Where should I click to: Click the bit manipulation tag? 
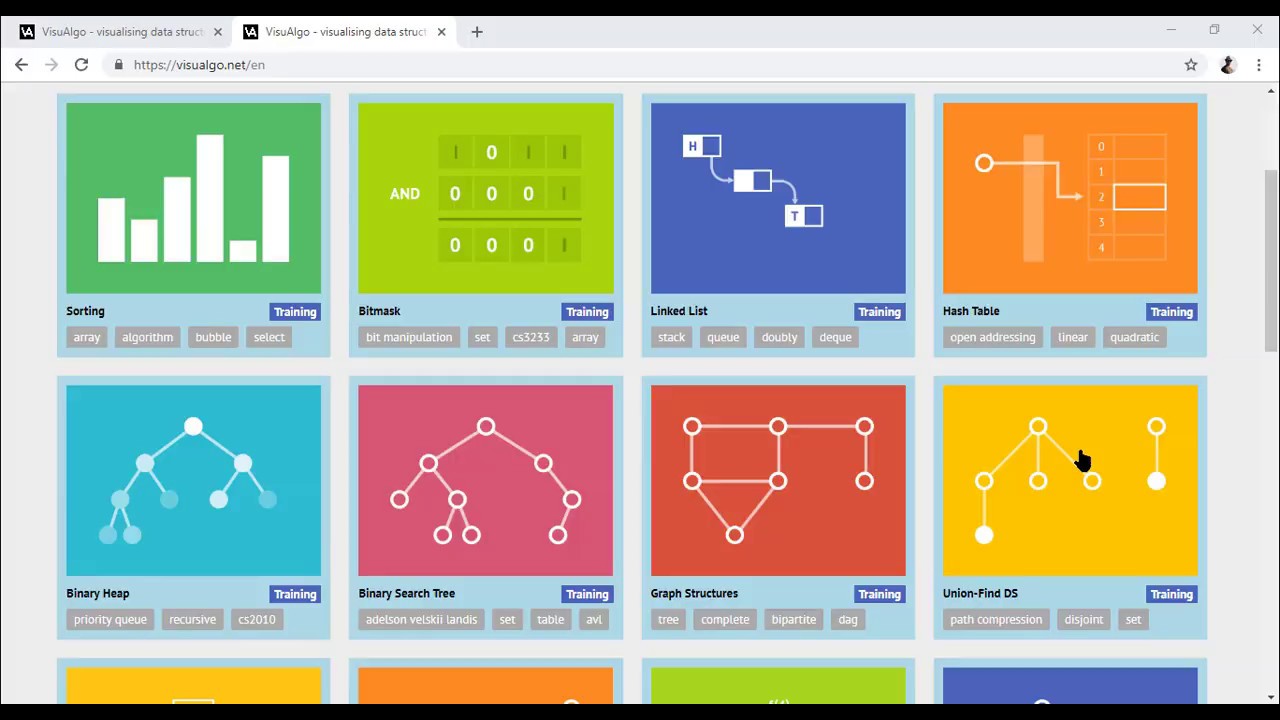pyautogui.click(x=409, y=337)
